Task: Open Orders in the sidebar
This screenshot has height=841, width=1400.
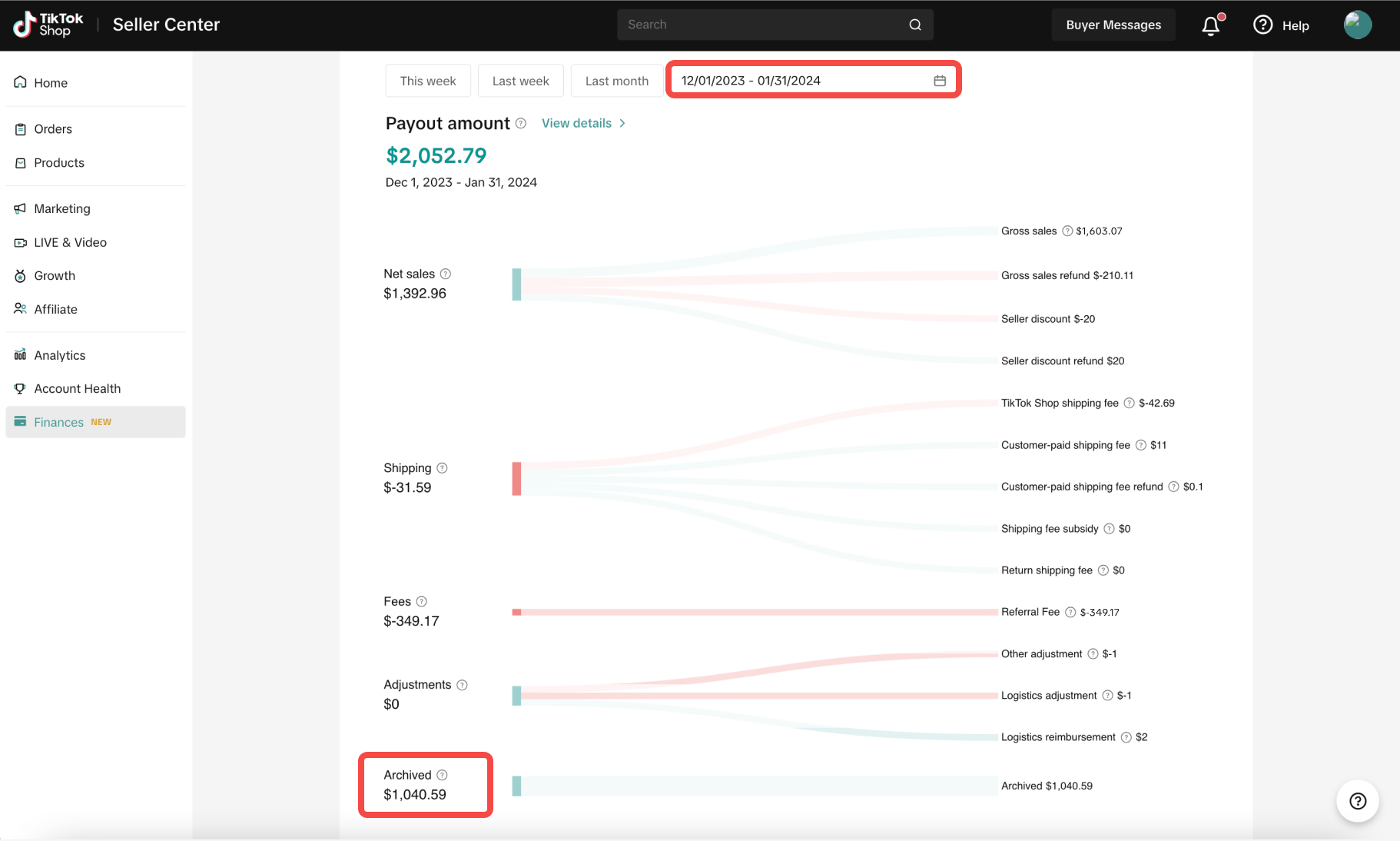Action: 53,129
